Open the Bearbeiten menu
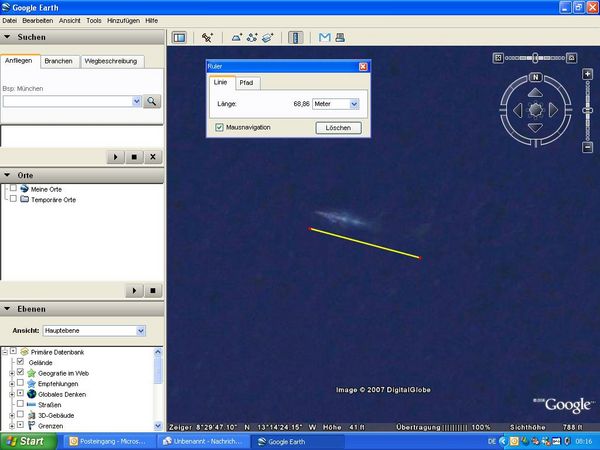 (38, 21)
